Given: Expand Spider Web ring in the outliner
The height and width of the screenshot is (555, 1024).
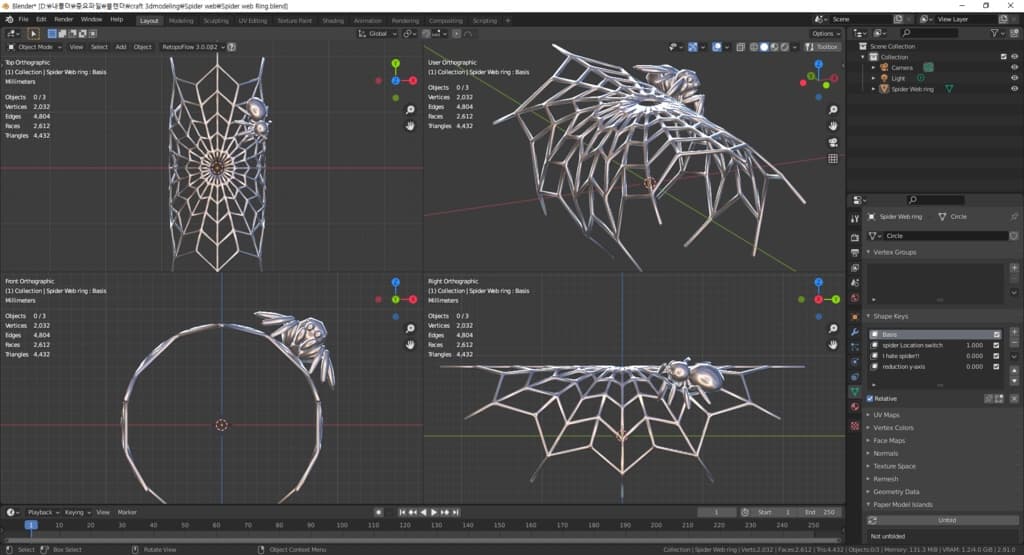Looking at the screenshot, I should pyautogui.click(x=873, y=89).
